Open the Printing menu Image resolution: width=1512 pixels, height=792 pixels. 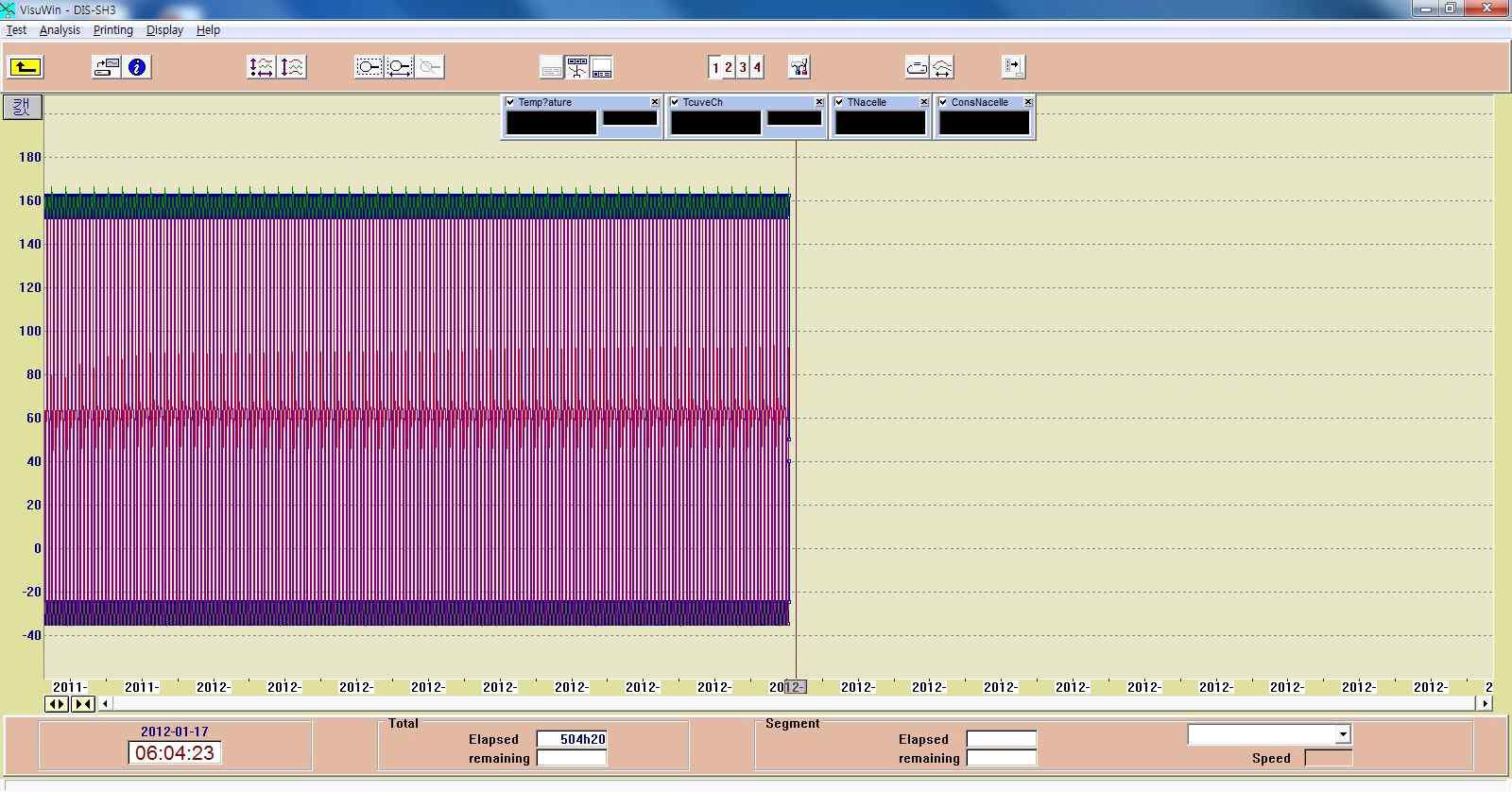(113, 30)
